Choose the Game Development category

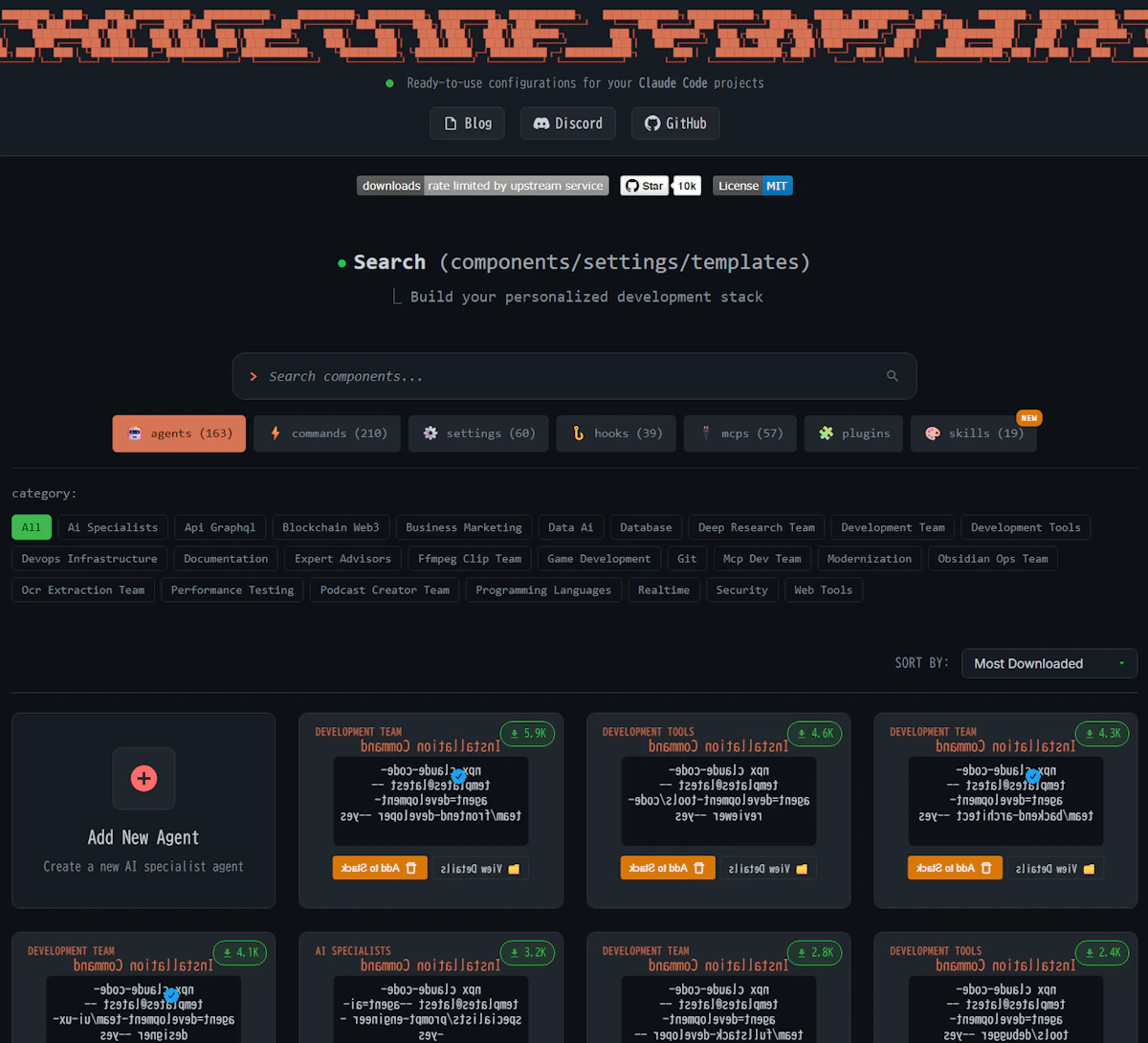pyautogui.click(x=599, y=559)
